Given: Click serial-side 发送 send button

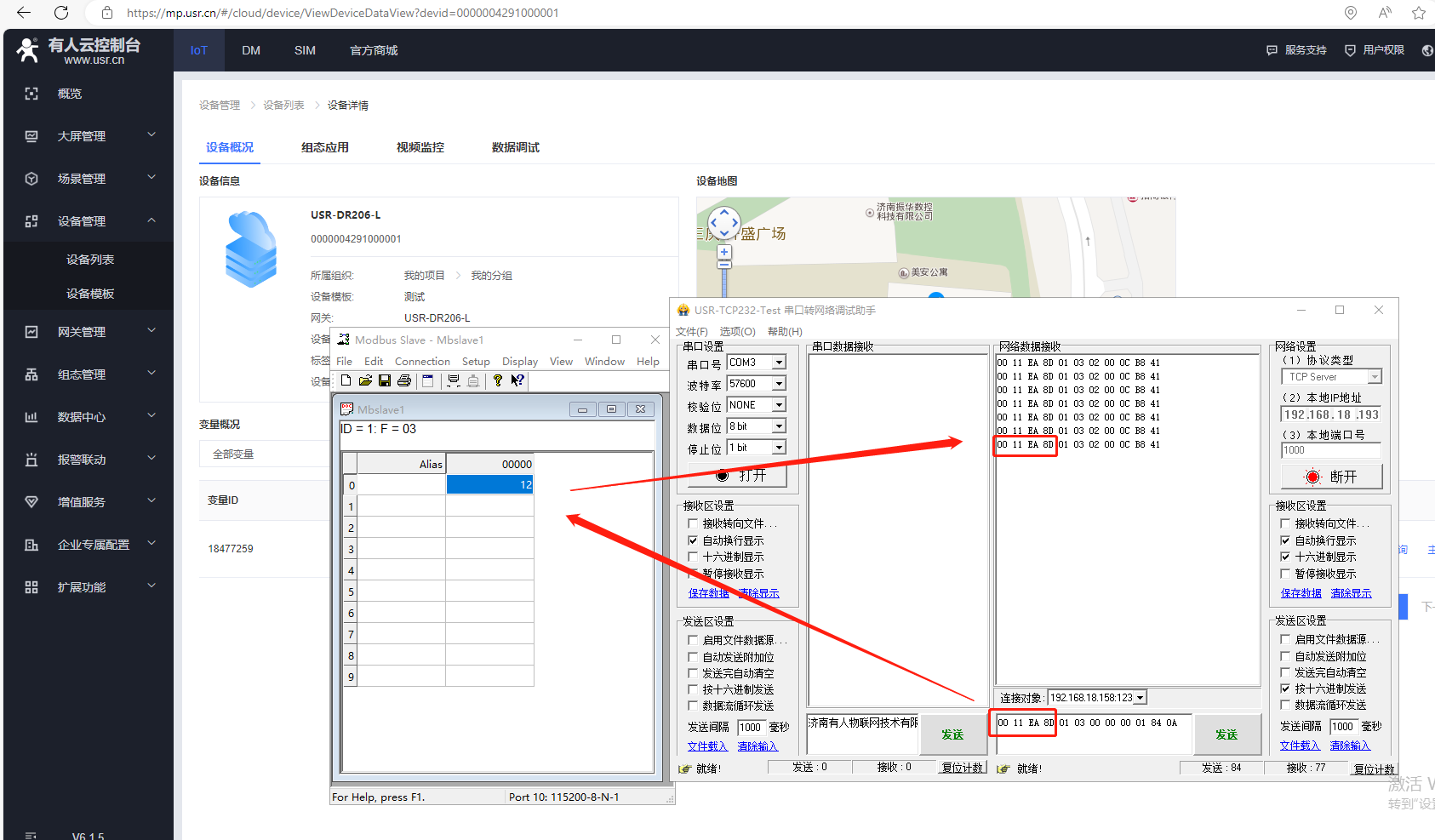Looking at the screenshot, I should (952, 734).
